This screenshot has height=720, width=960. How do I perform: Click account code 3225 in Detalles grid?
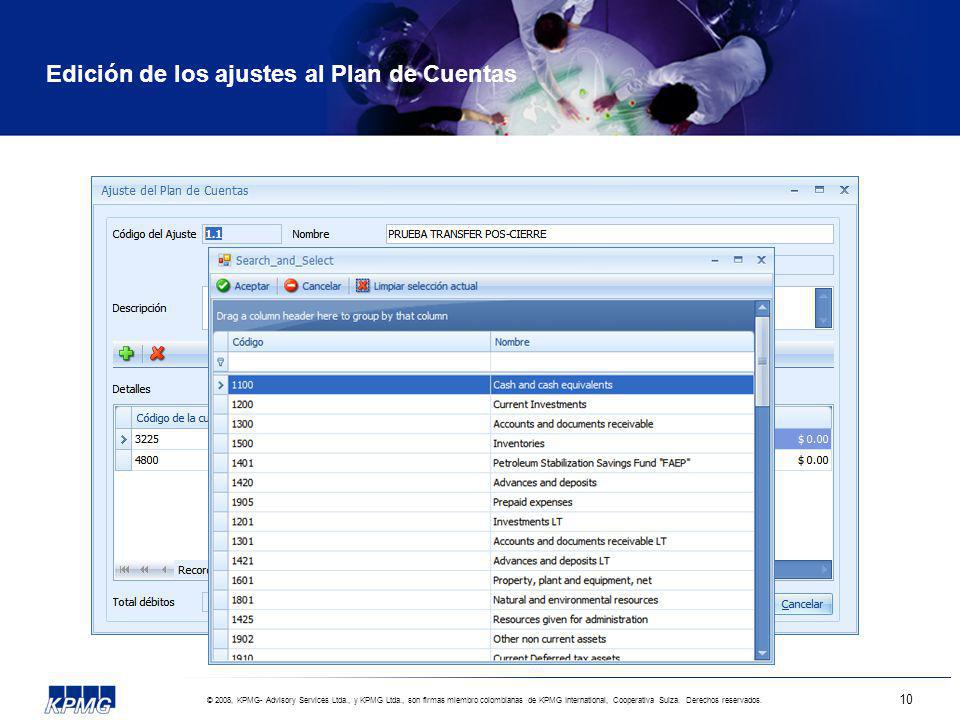tap(147, 439)
